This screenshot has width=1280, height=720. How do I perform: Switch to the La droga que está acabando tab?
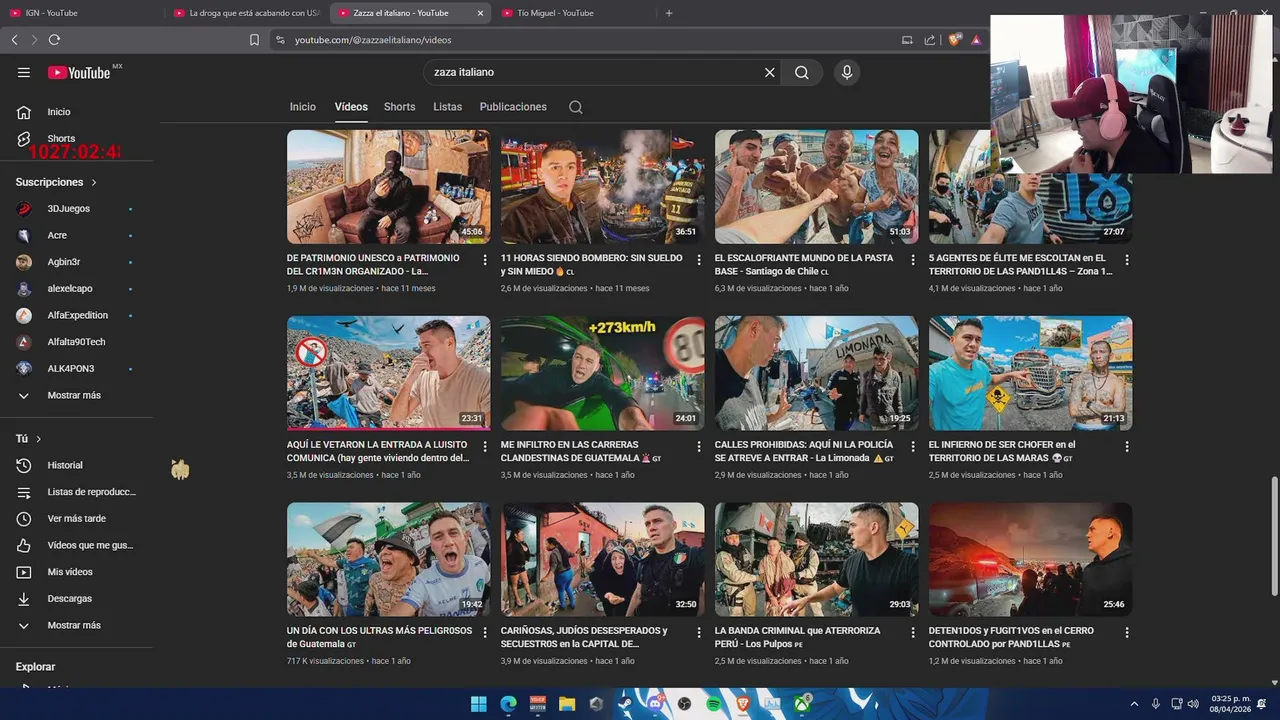[x=245, y=13]
